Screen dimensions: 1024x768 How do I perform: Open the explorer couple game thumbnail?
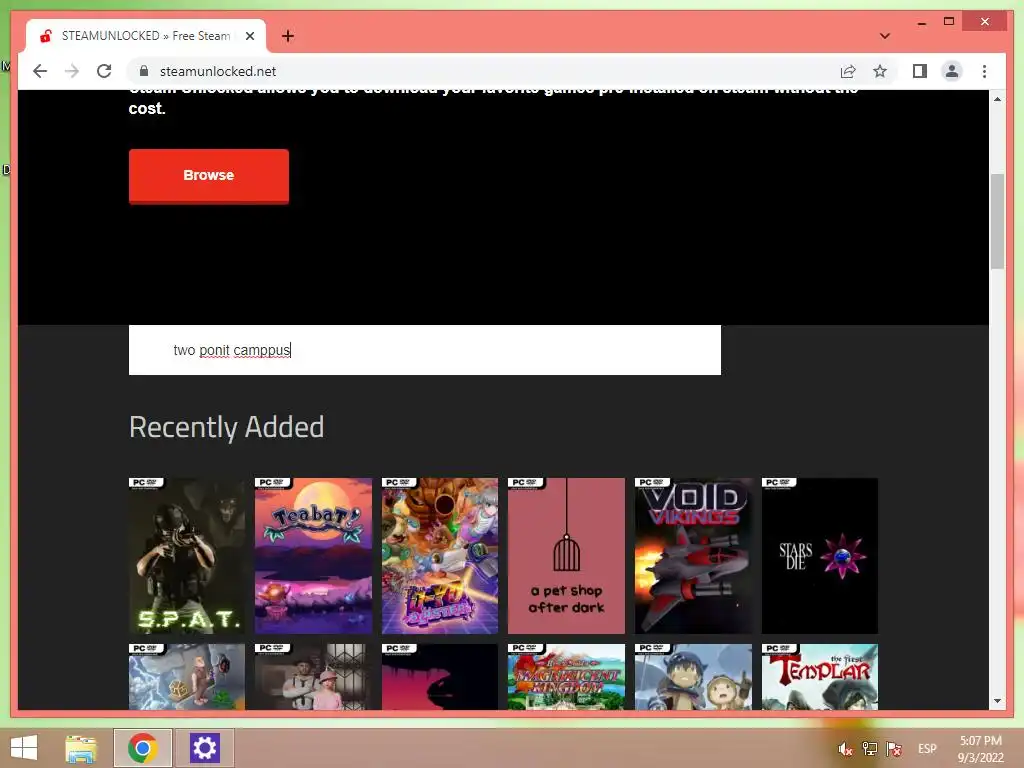click(x=313, y=677)
